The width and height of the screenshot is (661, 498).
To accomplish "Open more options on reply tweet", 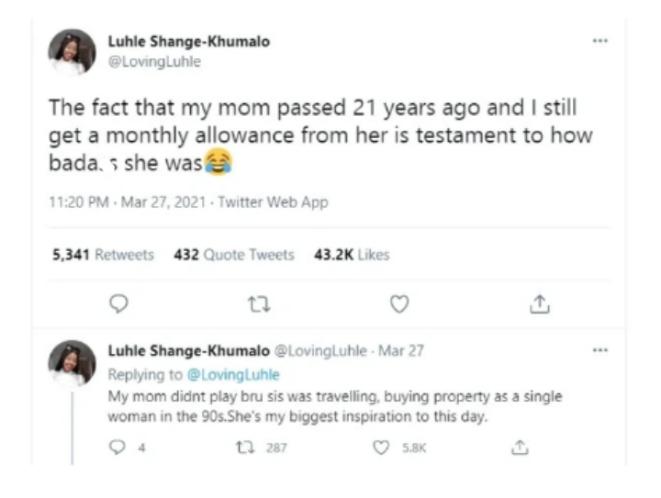I will pyautogui.click(x=600, y=350).
